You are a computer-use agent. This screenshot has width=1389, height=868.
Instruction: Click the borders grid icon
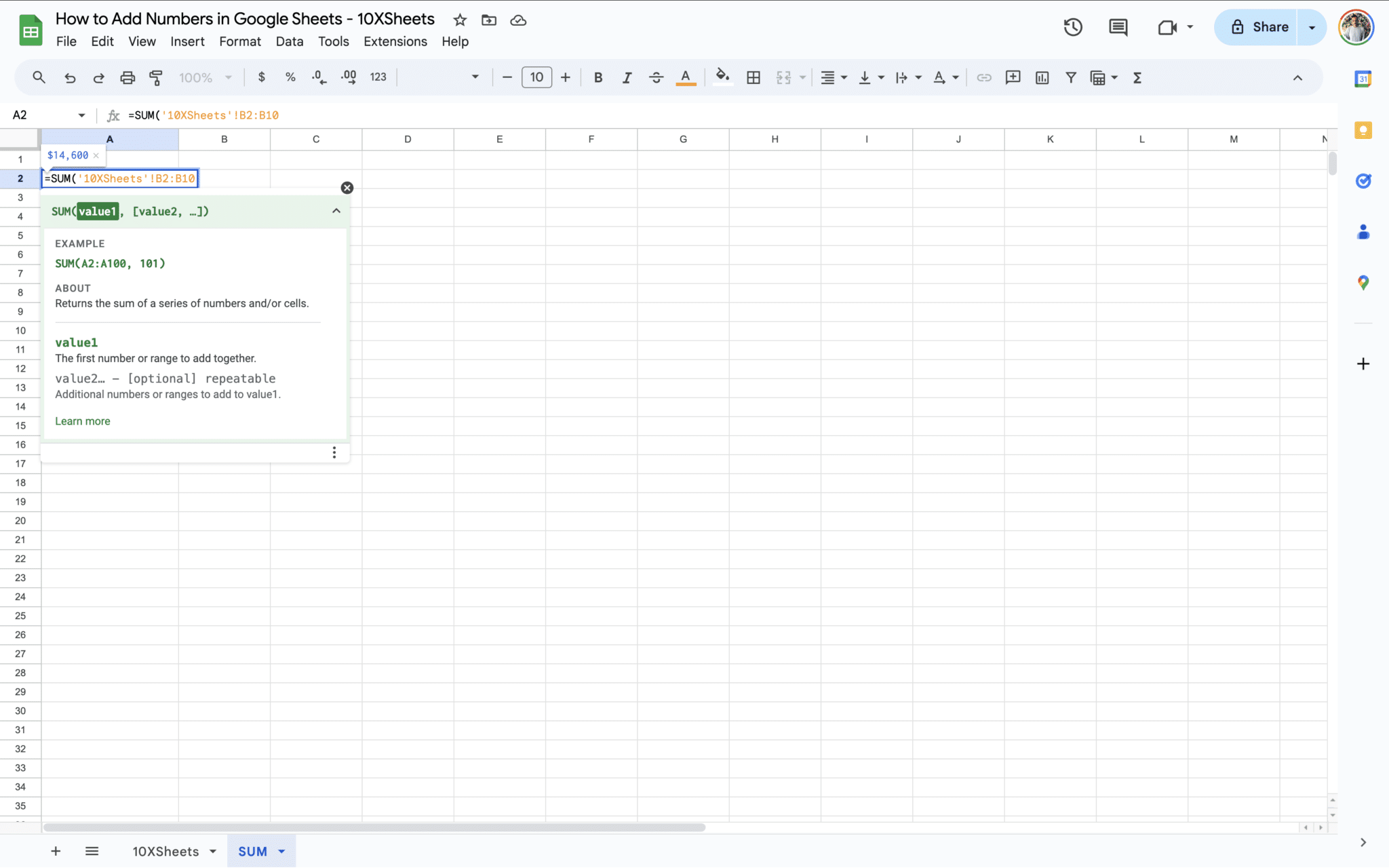pyautogui.click(x=753, y=77)
